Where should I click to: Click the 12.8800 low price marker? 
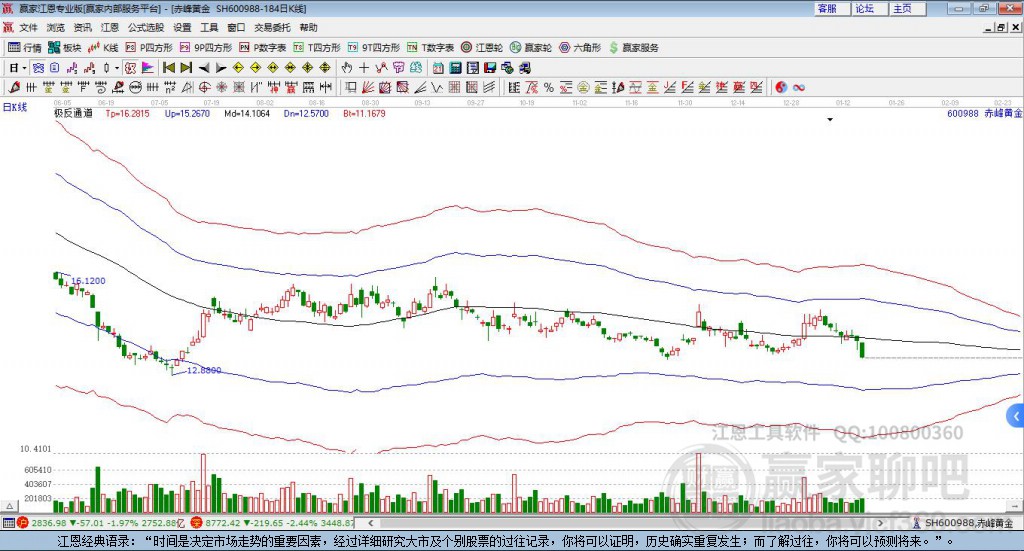204,370
